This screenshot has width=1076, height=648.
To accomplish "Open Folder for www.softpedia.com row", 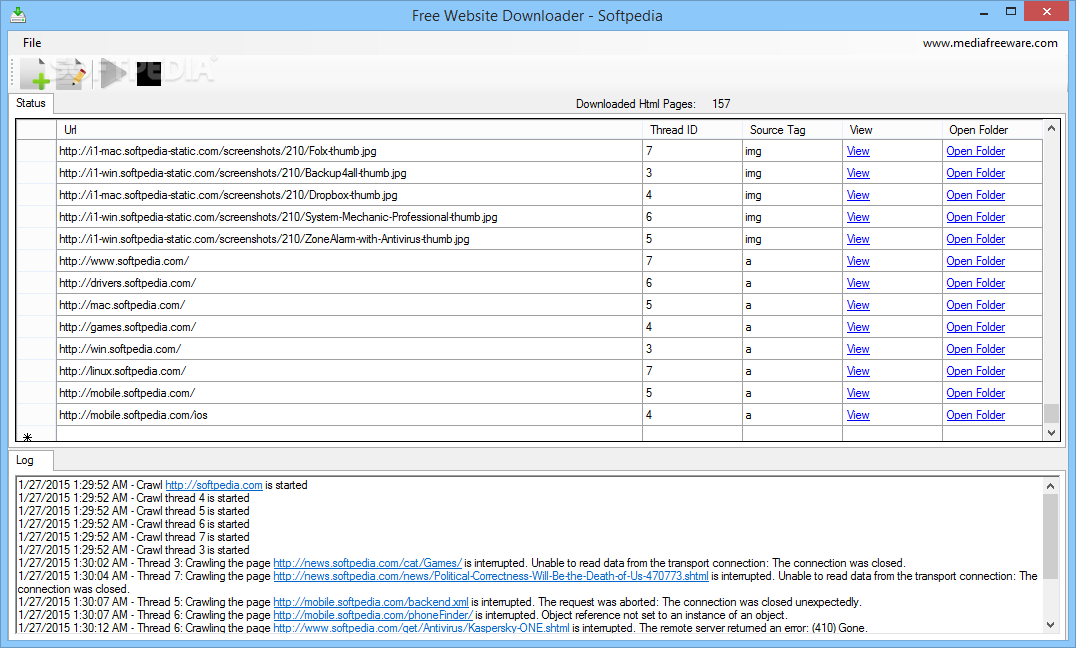I will [x=975, y=261].
